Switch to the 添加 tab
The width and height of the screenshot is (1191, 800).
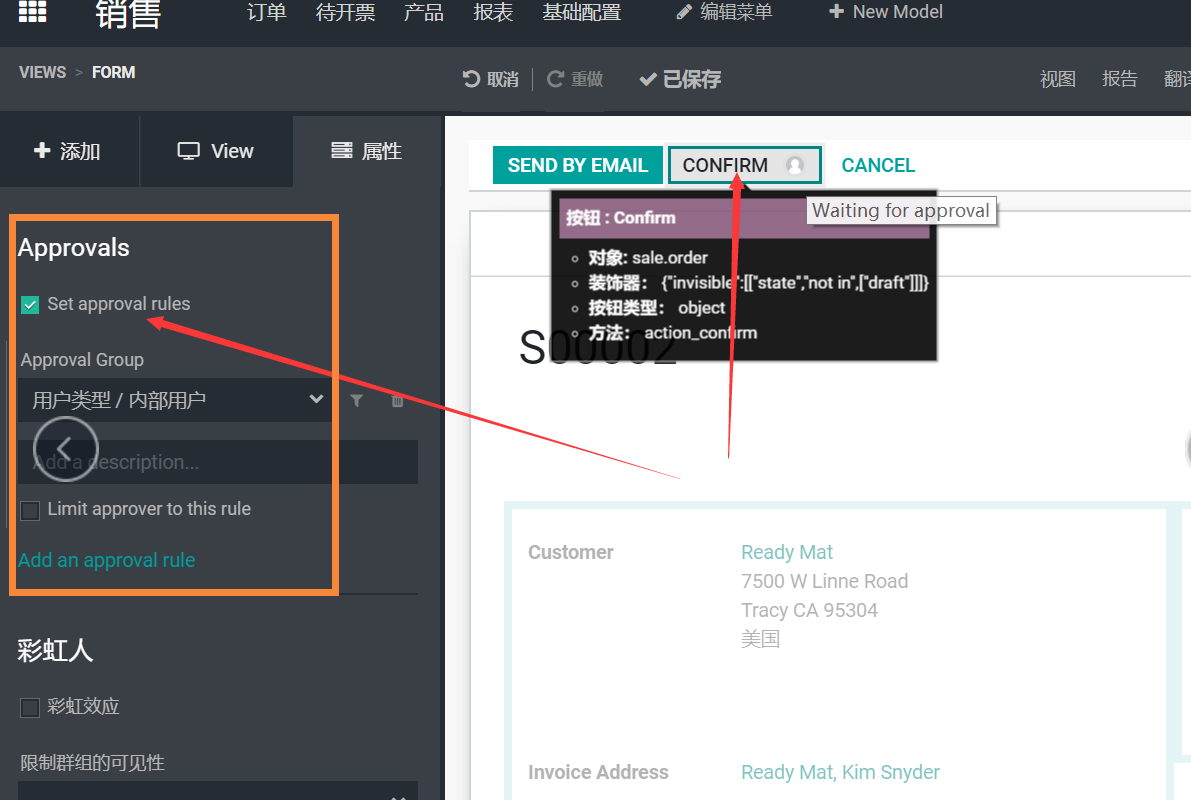click(68, 151)
